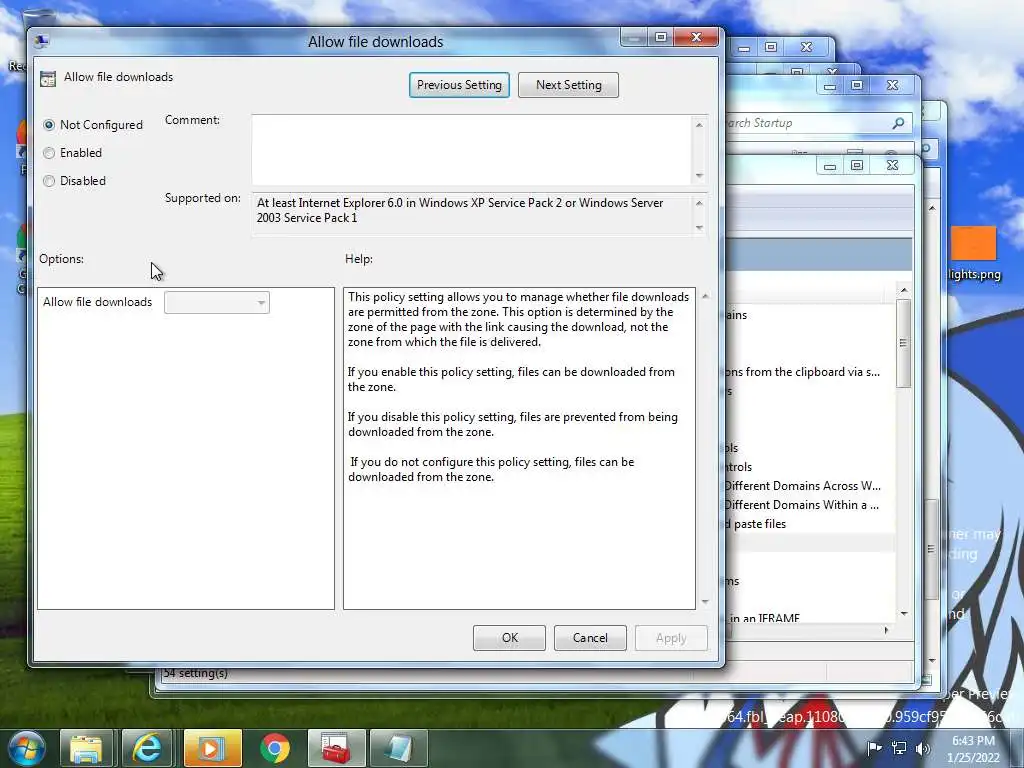
Task: Go to Next Setting
Action: 568,85
